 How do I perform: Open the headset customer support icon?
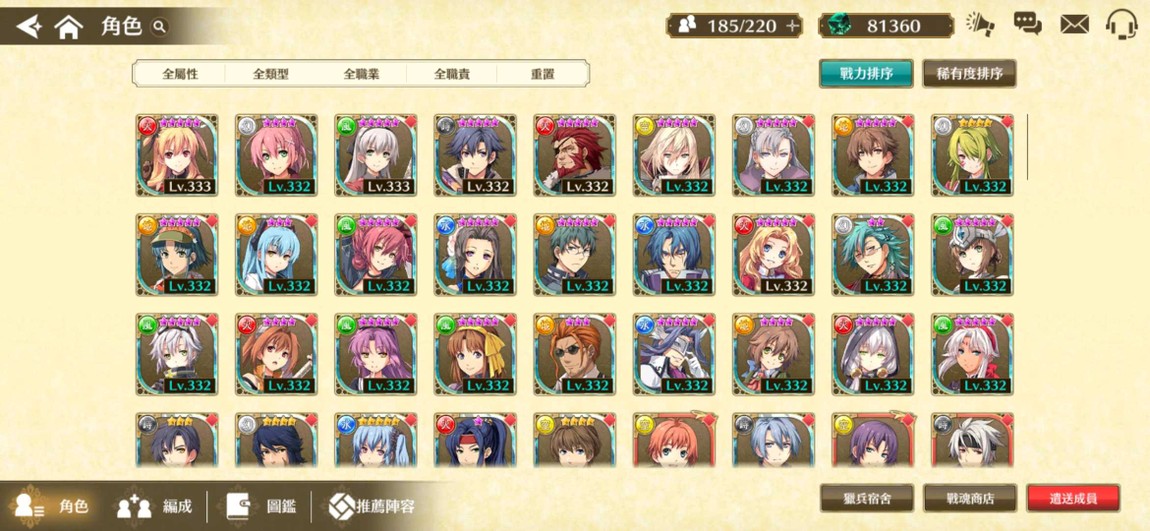coord(1121,24)
